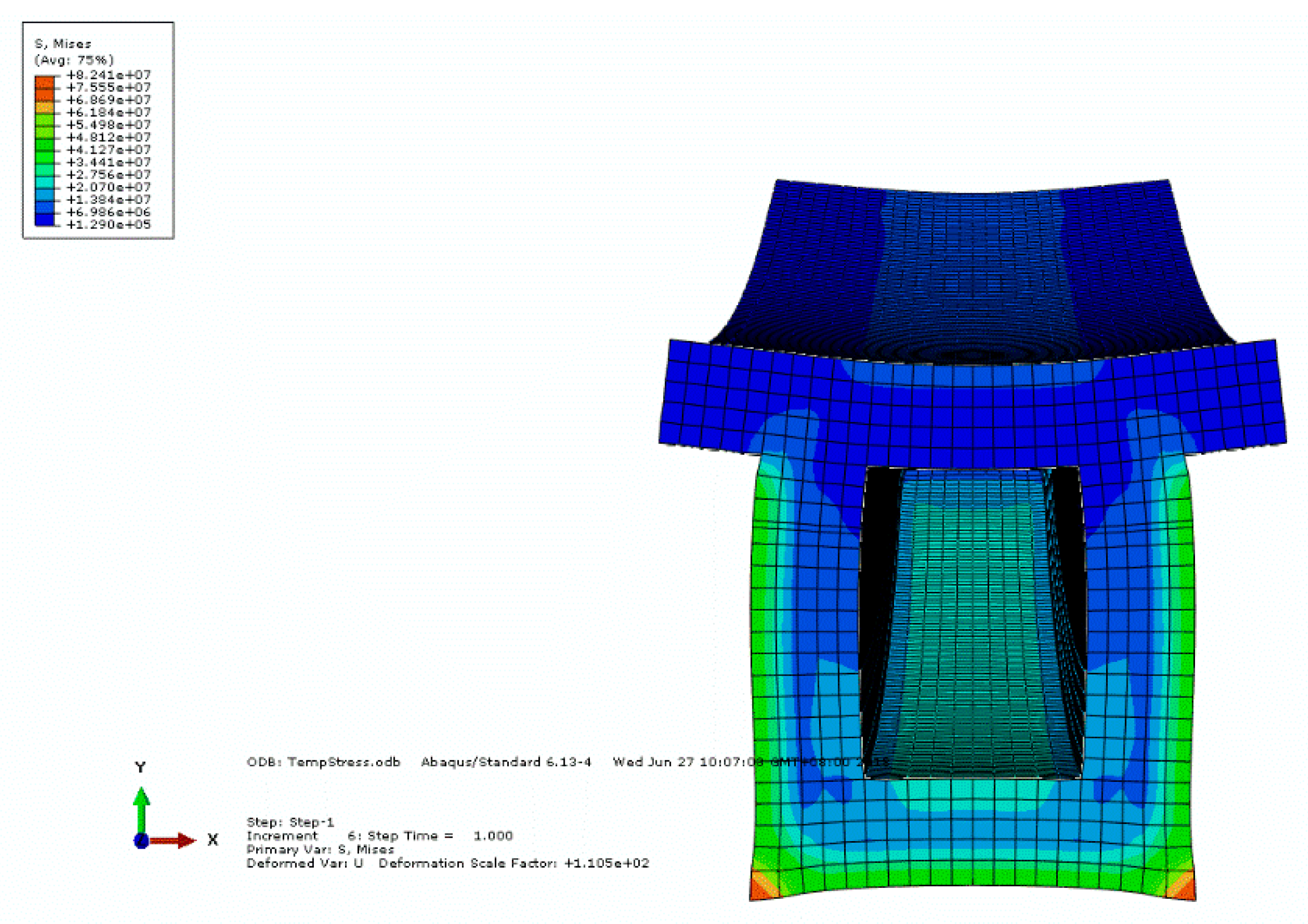The width and height of the screenshot is (1308, 924).
Task: Click the Abaqus/Standard 6.13-4 version text
Action: 506,761
